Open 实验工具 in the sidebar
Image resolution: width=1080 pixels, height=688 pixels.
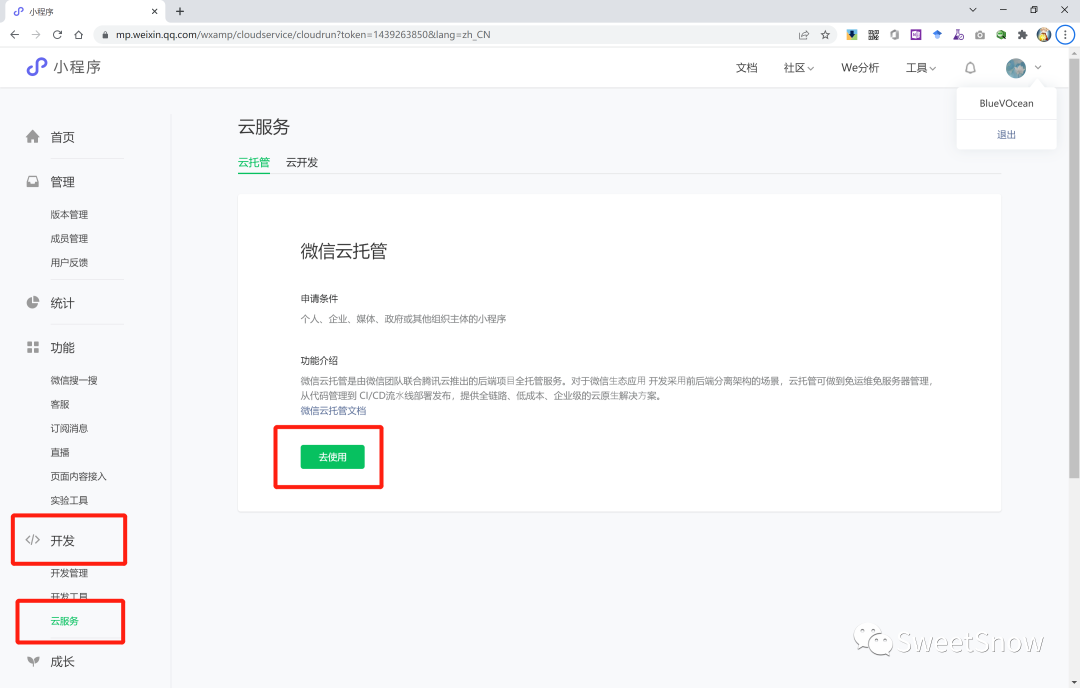(69, 501)
